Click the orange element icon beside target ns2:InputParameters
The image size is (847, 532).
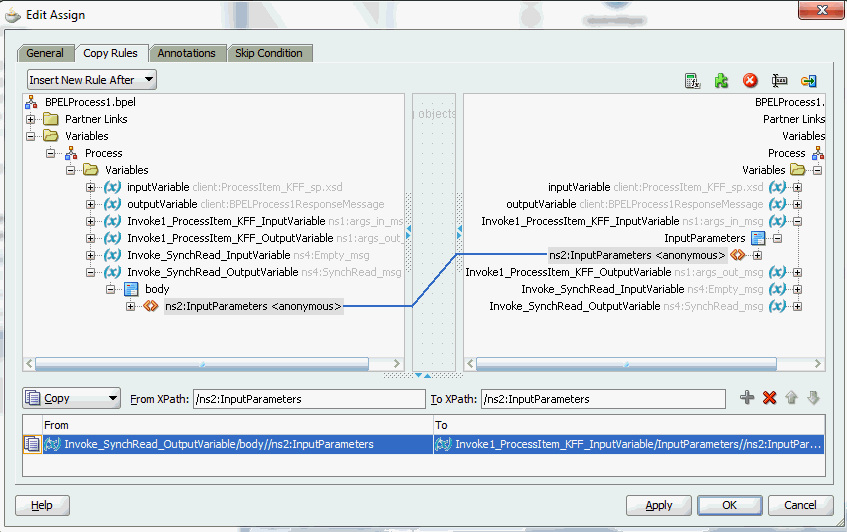point(737,255)
